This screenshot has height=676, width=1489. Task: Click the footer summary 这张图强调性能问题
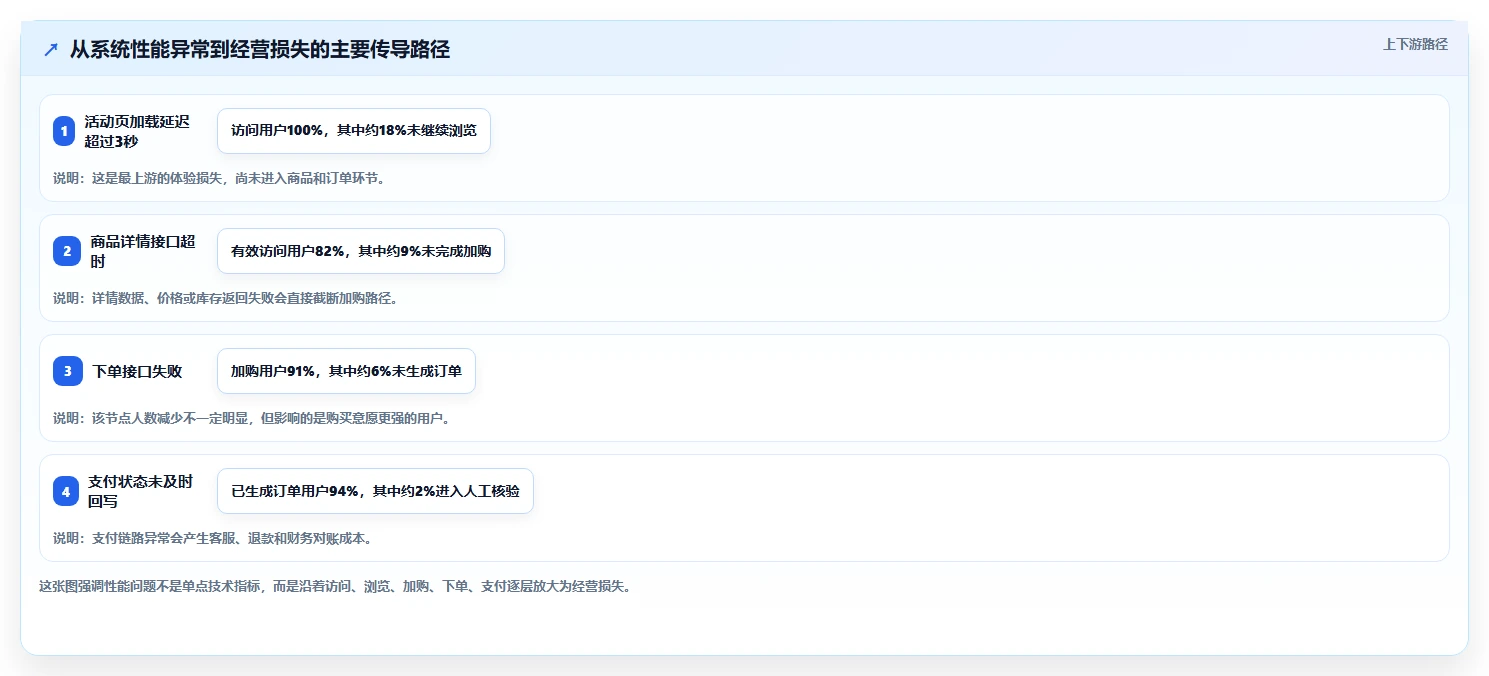[336, 586]
